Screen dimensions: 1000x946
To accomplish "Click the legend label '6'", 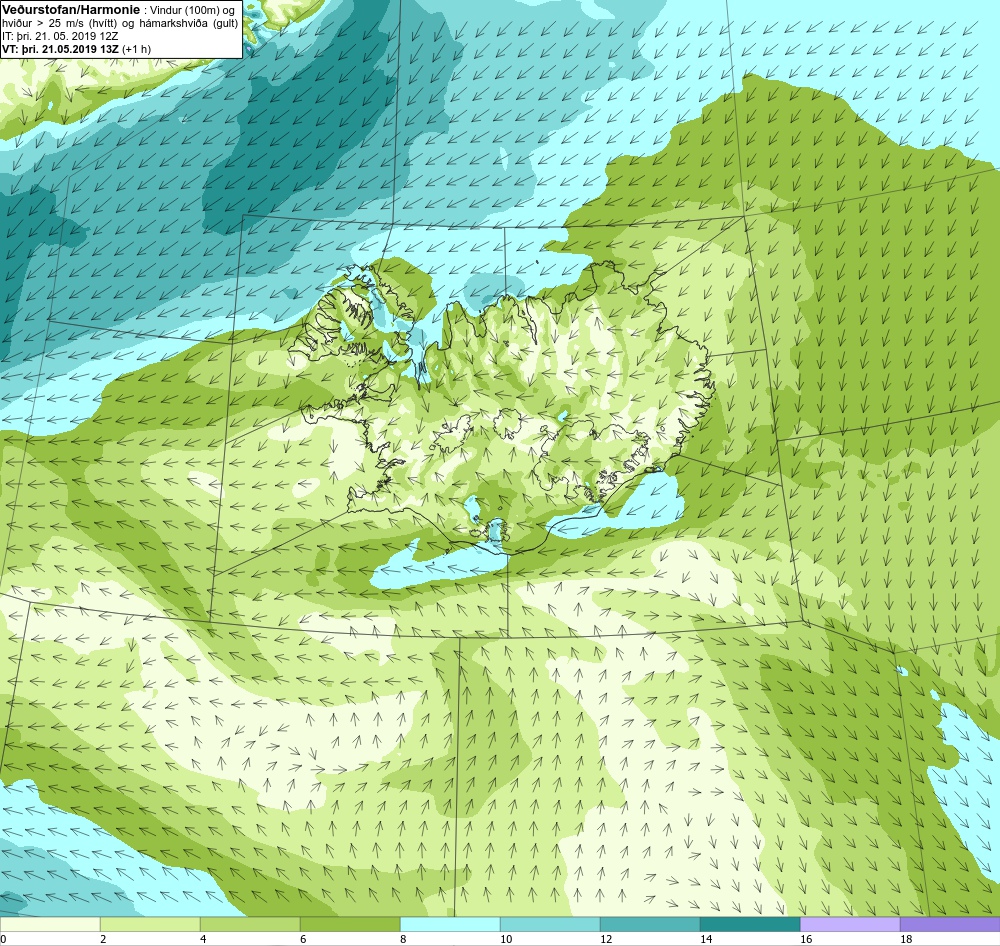I will (303, 939).
